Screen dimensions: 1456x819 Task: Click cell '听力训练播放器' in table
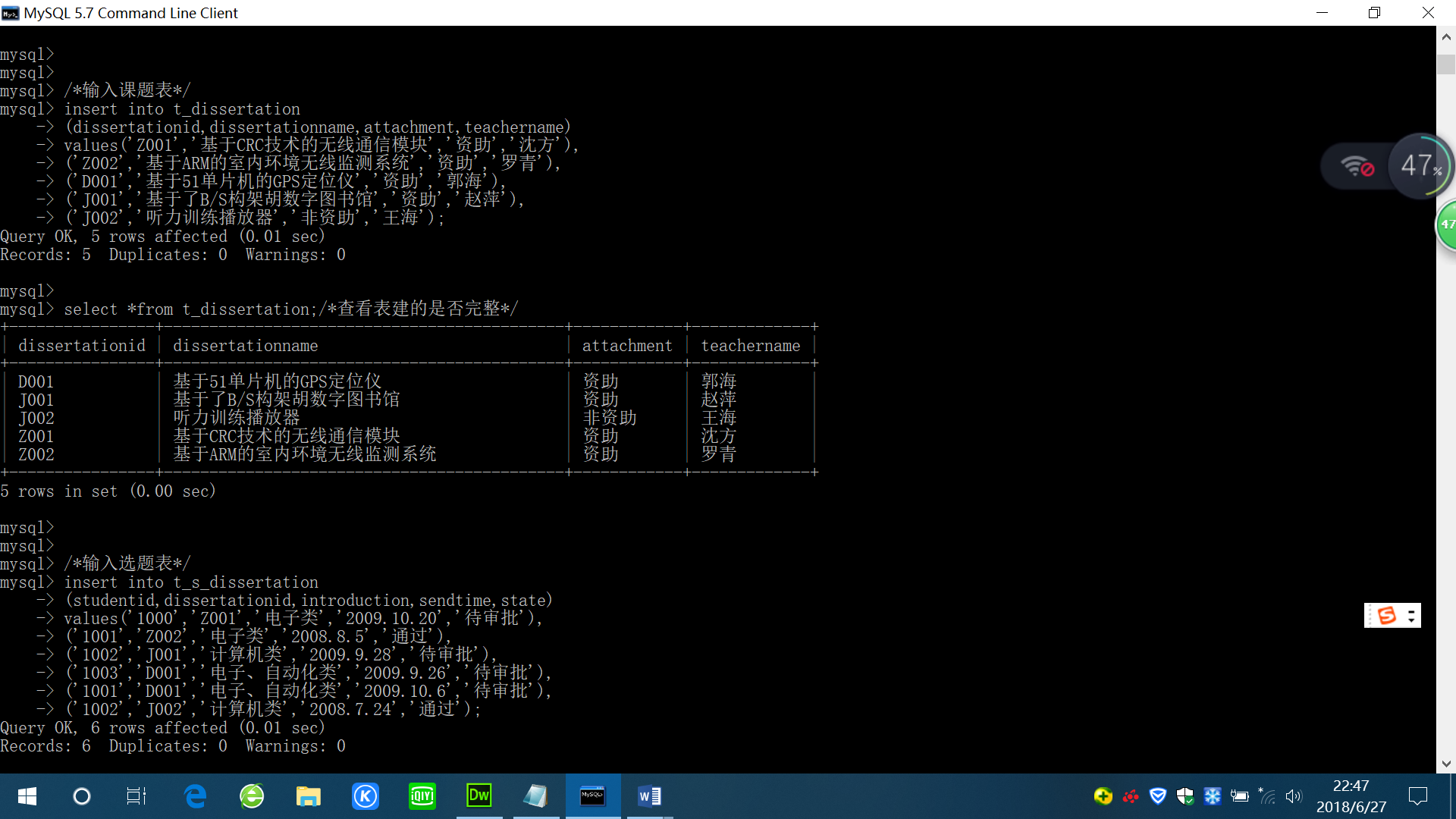(237, 418)
